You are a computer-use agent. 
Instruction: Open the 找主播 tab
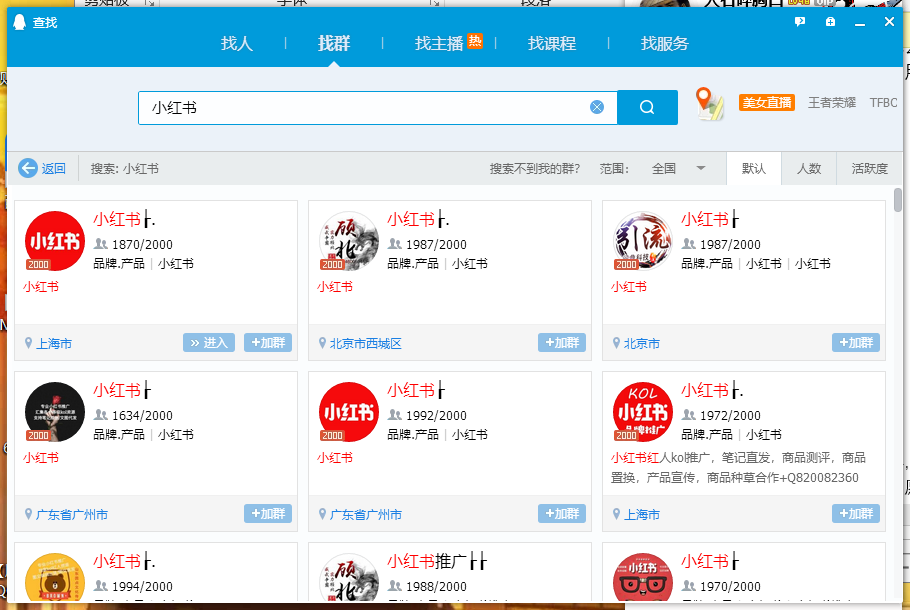pyautogui.click(x=439, y=44)
